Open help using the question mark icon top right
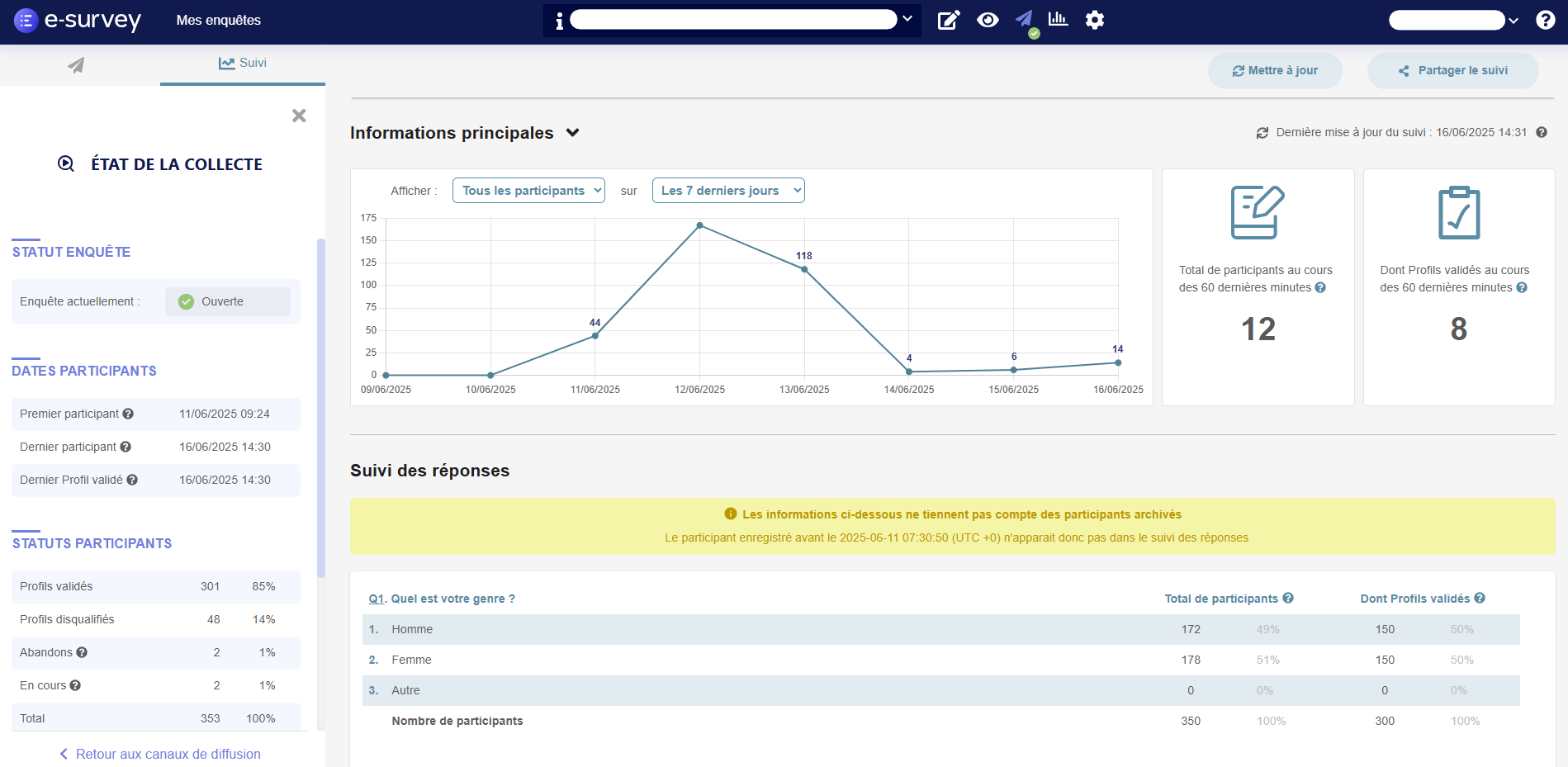This screenshot has height=767, width=1568. tap(1546, 20)
